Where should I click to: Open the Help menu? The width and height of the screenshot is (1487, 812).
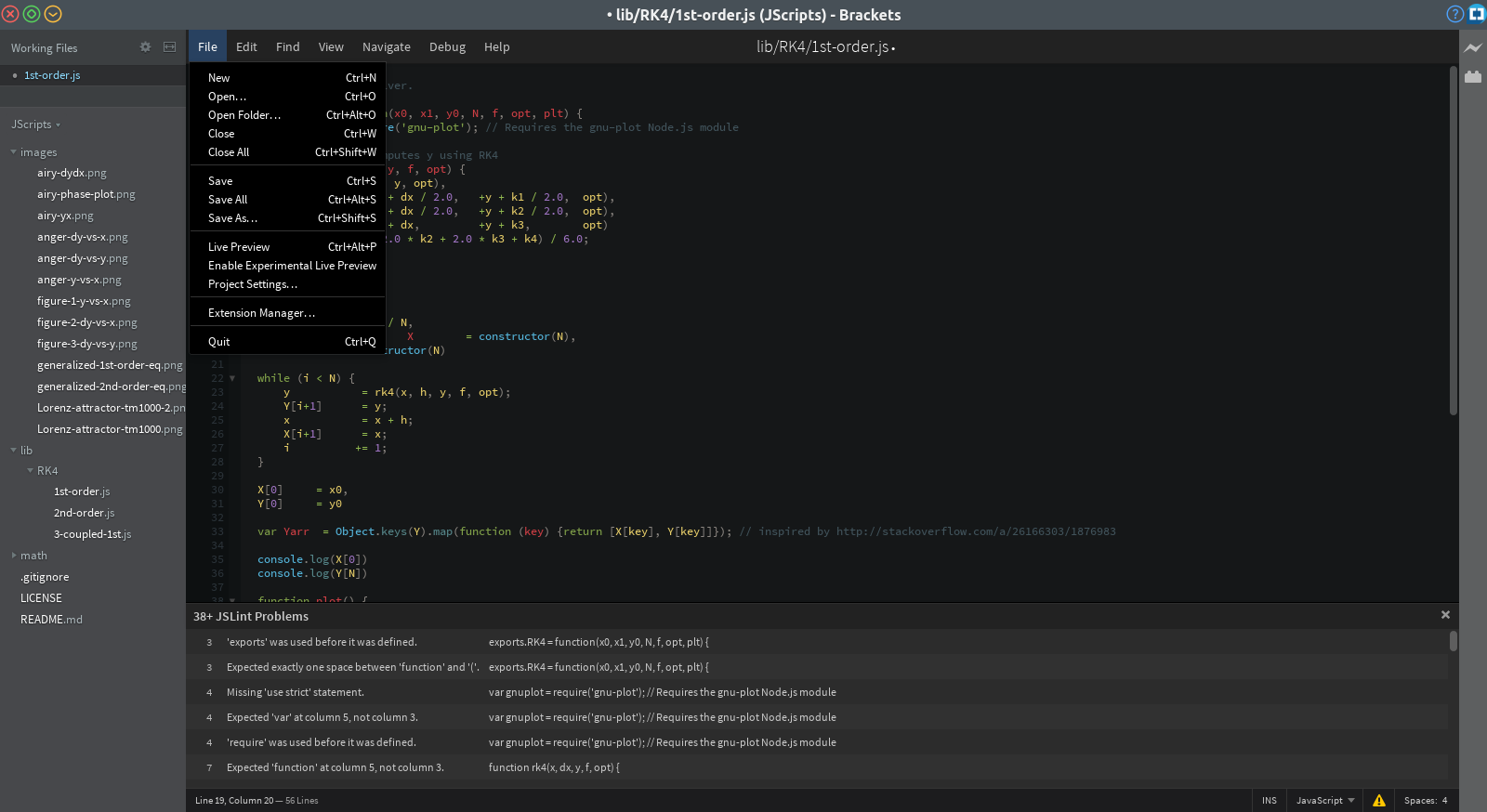click(497, 46)
